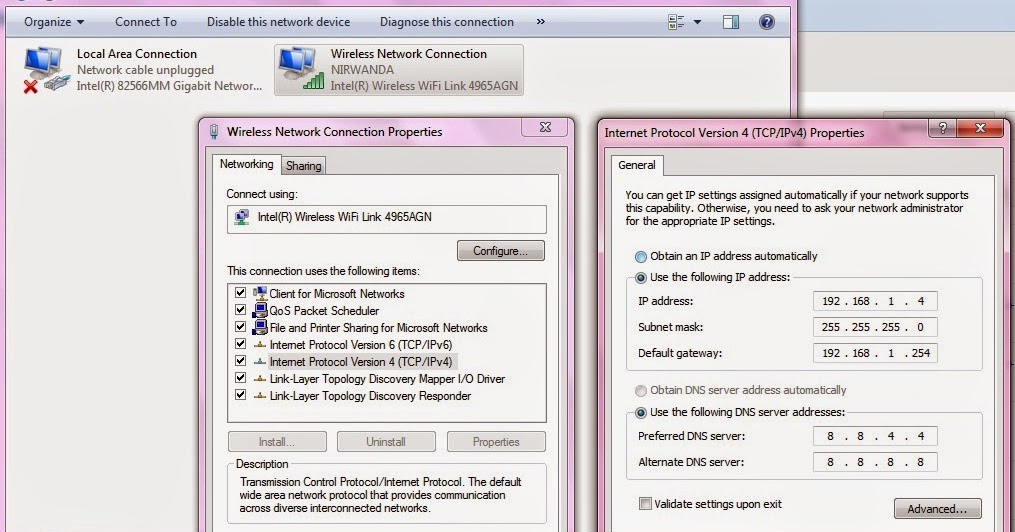Click the Configure button
The image size is (1015, 532).
pos(500,251)
